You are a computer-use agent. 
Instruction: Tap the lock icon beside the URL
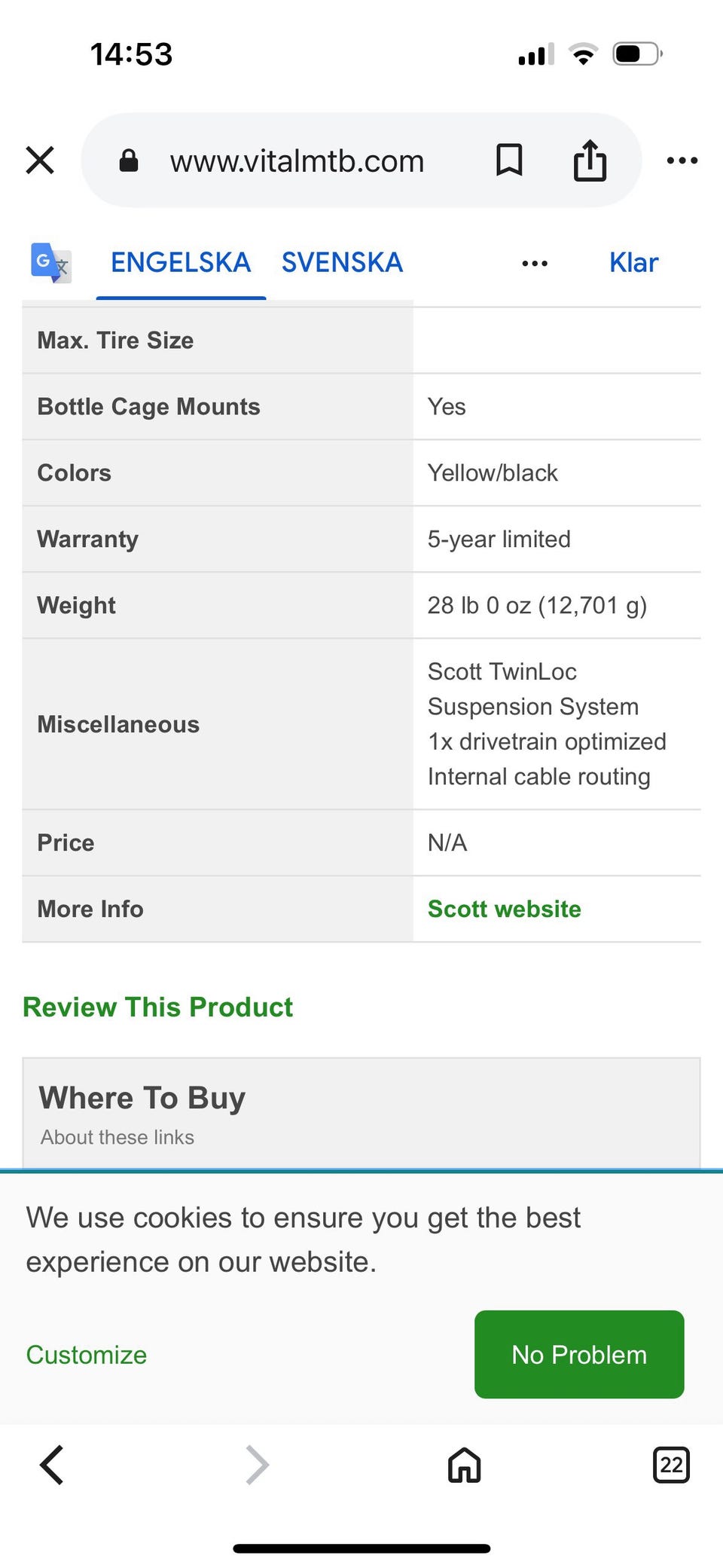(x=129, y=160)
